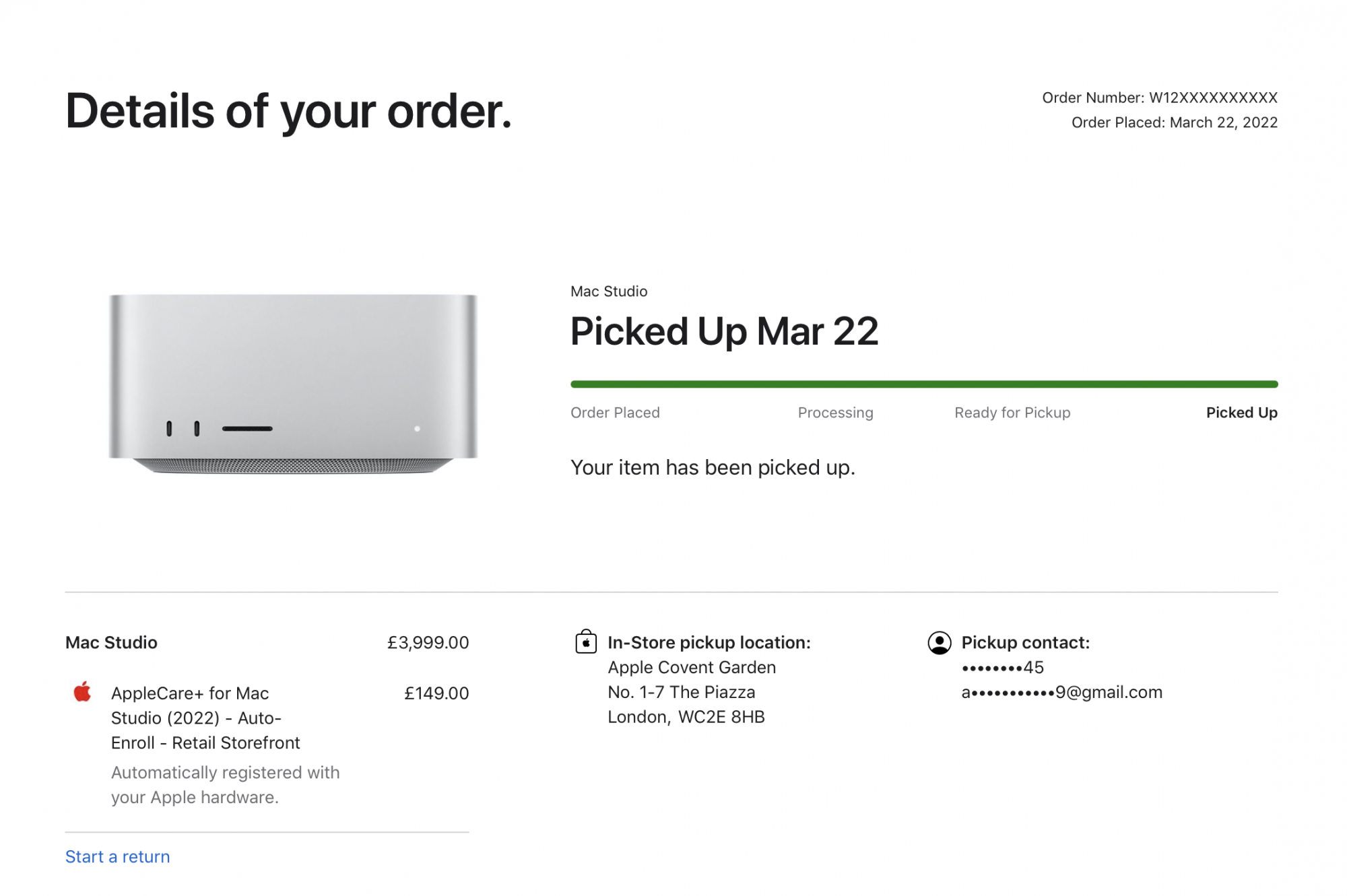Click the masked phone number ending 45
This screenshot has width=1347, height=896.
1003,667
